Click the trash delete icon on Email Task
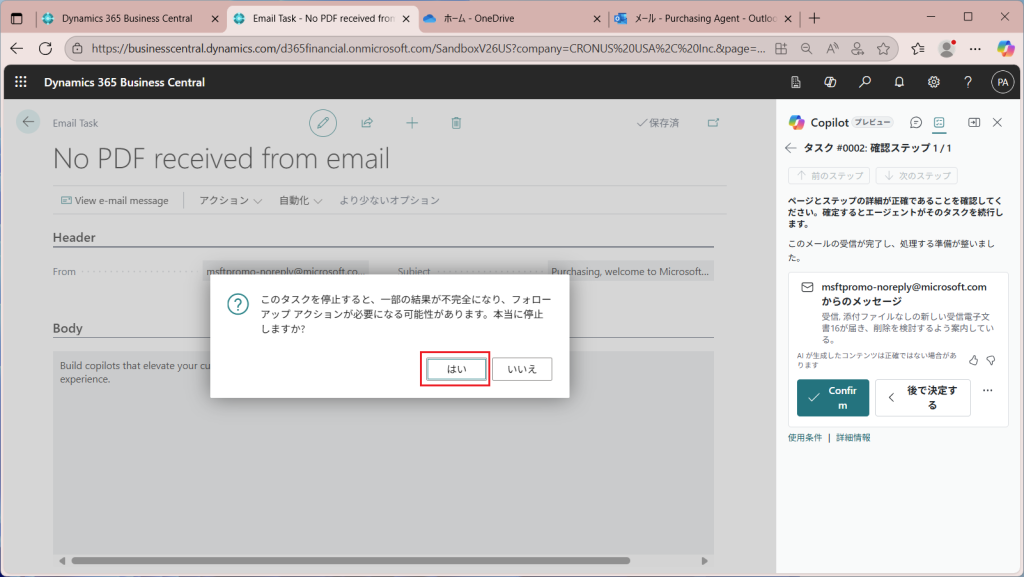Viewport: 1024px width, 577px height. (x=456, y=123)
